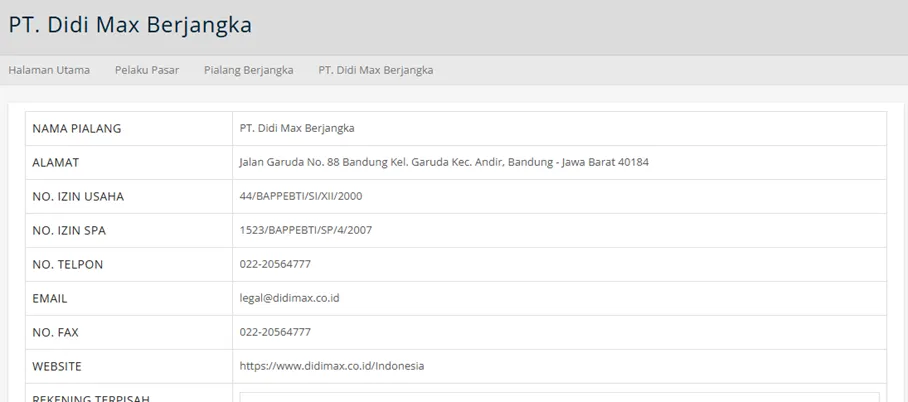Select SPA permit 1523/BAPPEBTI/SP/4/2007
Viewport: 908px width, 402px height.
(306, 231)
